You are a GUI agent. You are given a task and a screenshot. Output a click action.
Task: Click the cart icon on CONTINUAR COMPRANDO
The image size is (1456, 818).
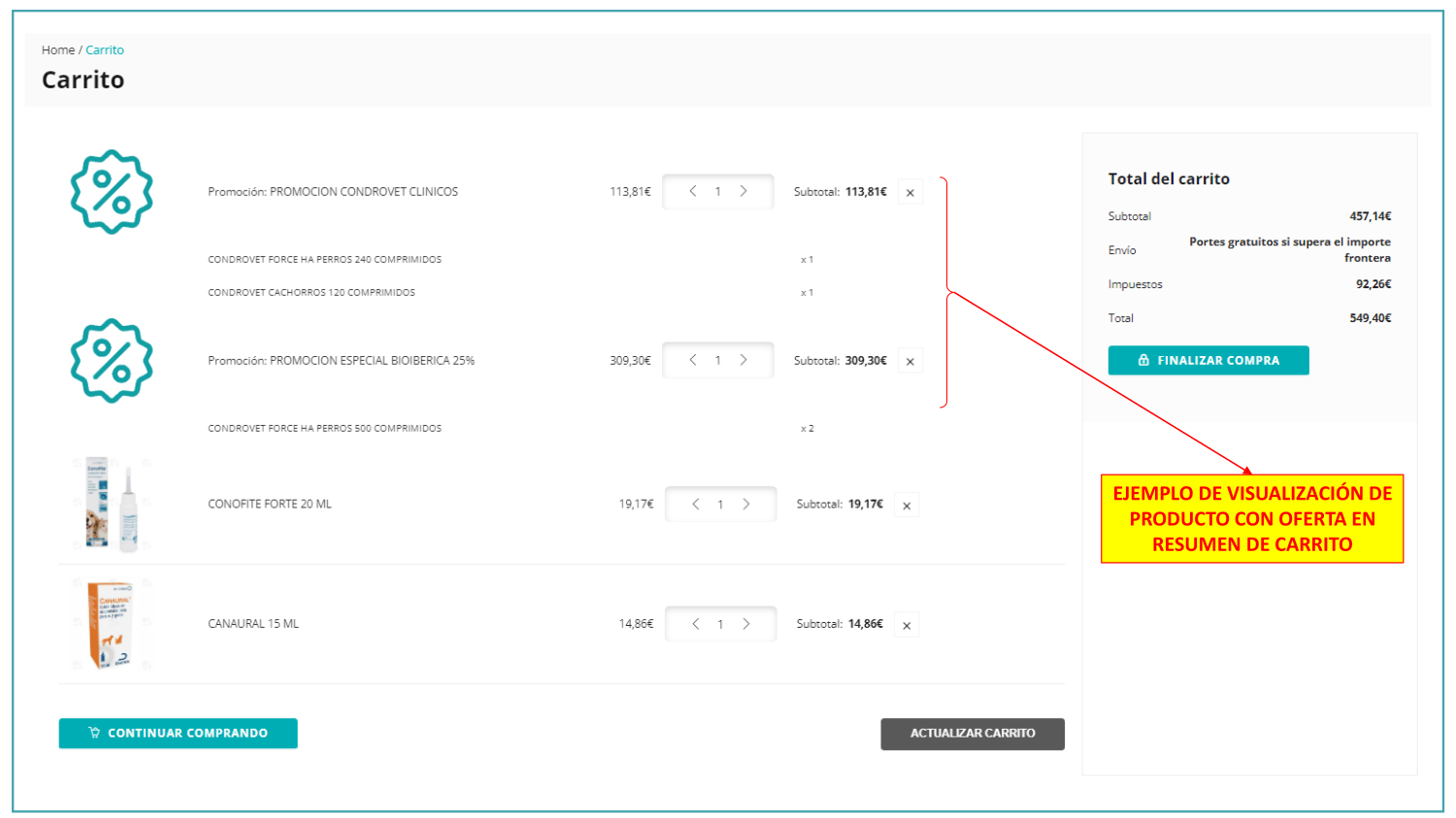point(94,733)
